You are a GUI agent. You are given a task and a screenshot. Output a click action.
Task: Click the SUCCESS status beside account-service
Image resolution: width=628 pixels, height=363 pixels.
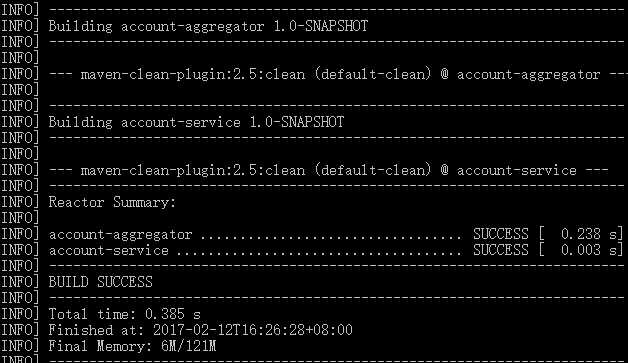click(501, 250)
